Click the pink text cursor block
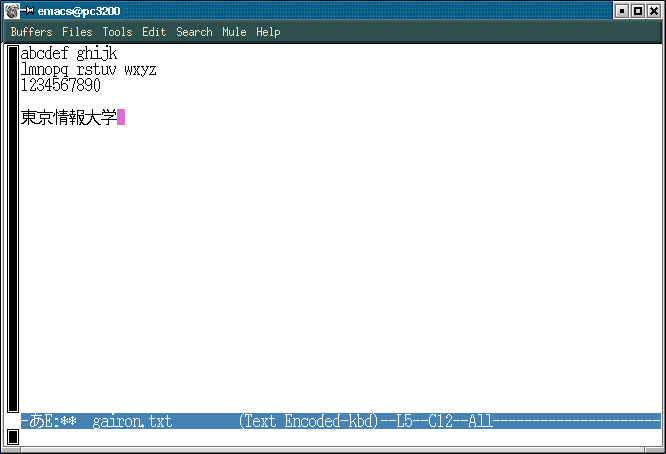 coord(121,117)
